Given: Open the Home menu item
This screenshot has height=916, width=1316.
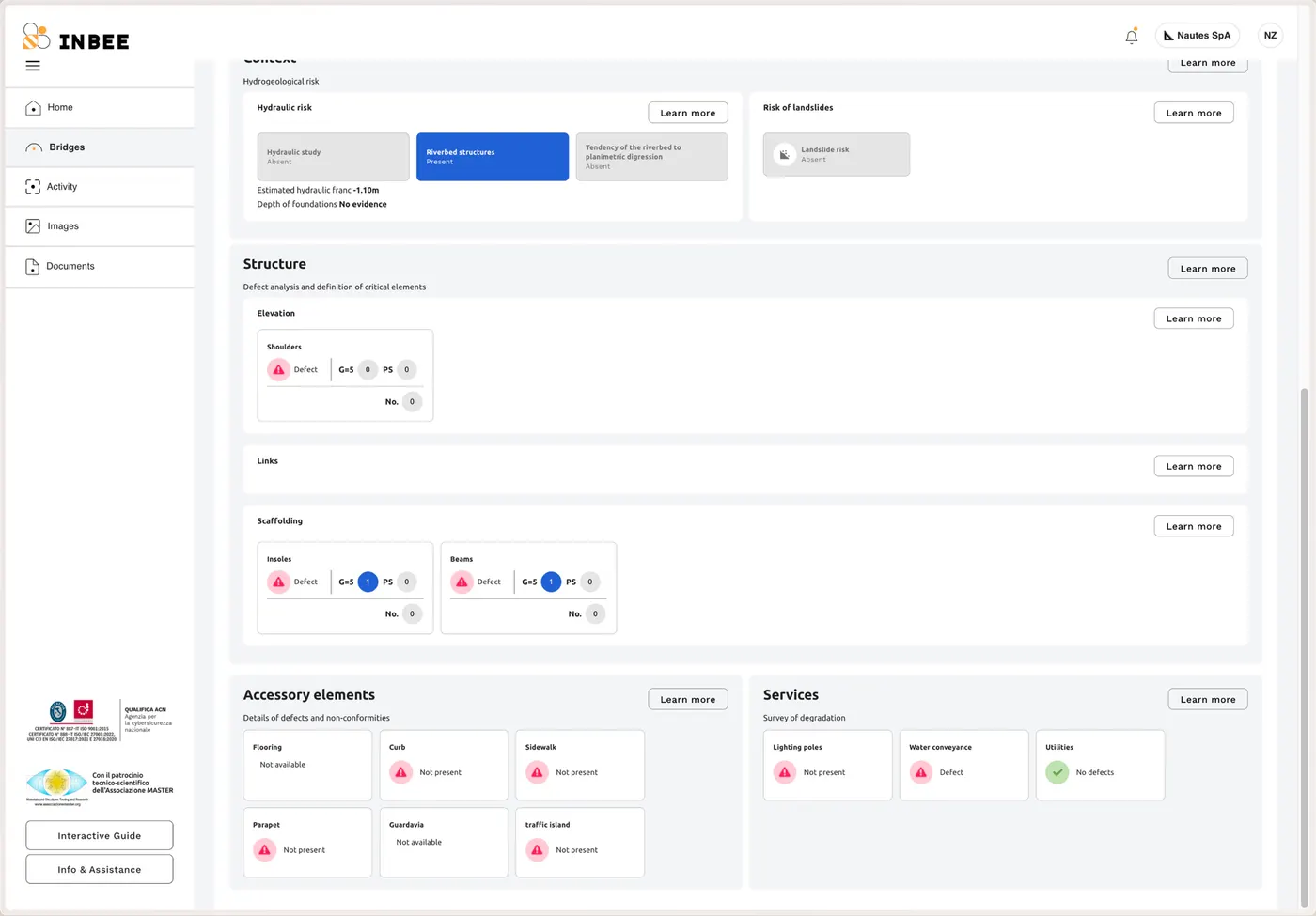Looking at the screenshot, I should click(100, 108).
